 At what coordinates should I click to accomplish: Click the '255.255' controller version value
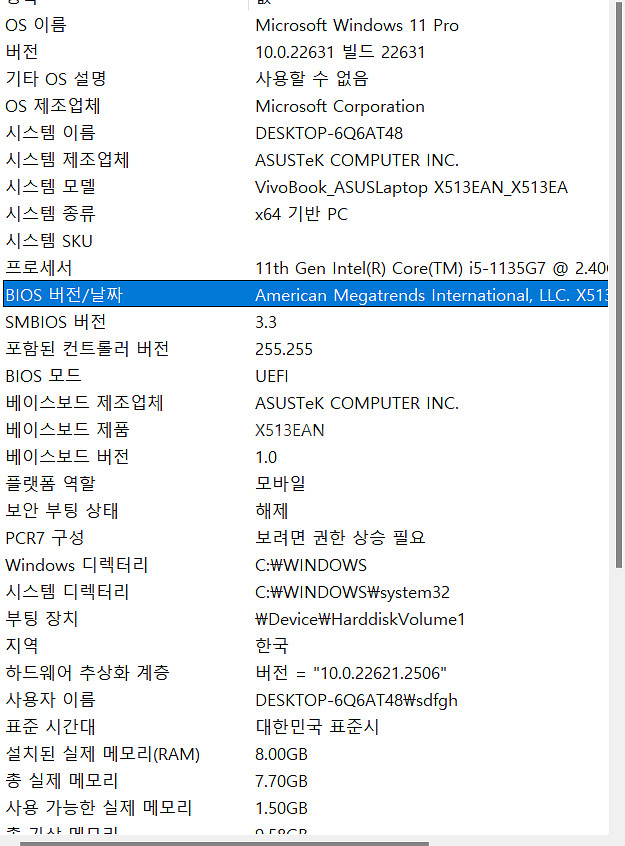284,349
